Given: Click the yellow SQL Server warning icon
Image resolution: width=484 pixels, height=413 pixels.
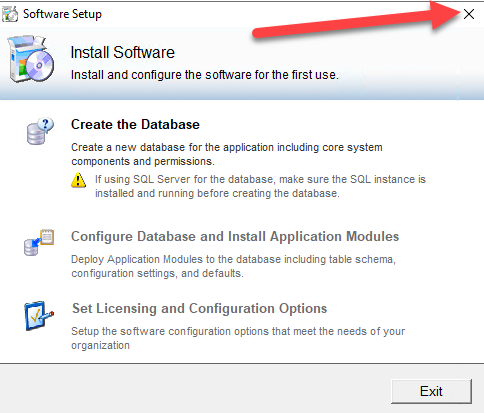Looking at the screenshot, I should (79, 180).
